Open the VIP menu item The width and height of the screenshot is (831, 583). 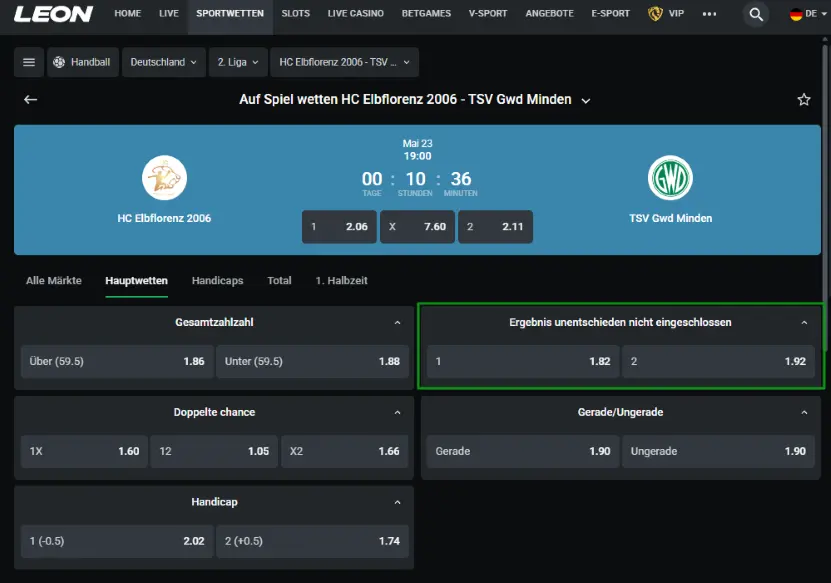tap(676, 13)
